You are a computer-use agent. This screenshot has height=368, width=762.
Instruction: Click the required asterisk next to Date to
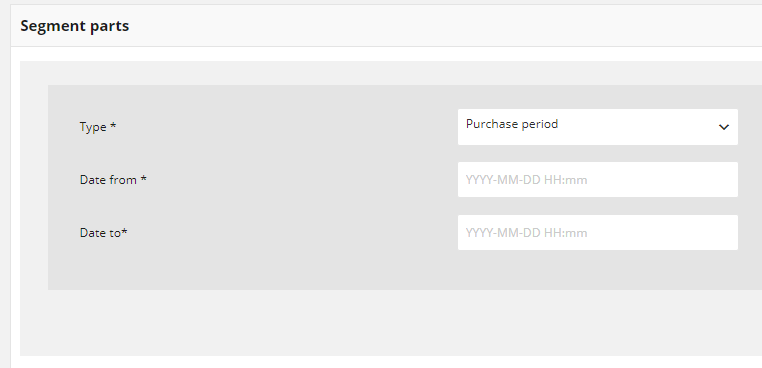coord(124,231)
